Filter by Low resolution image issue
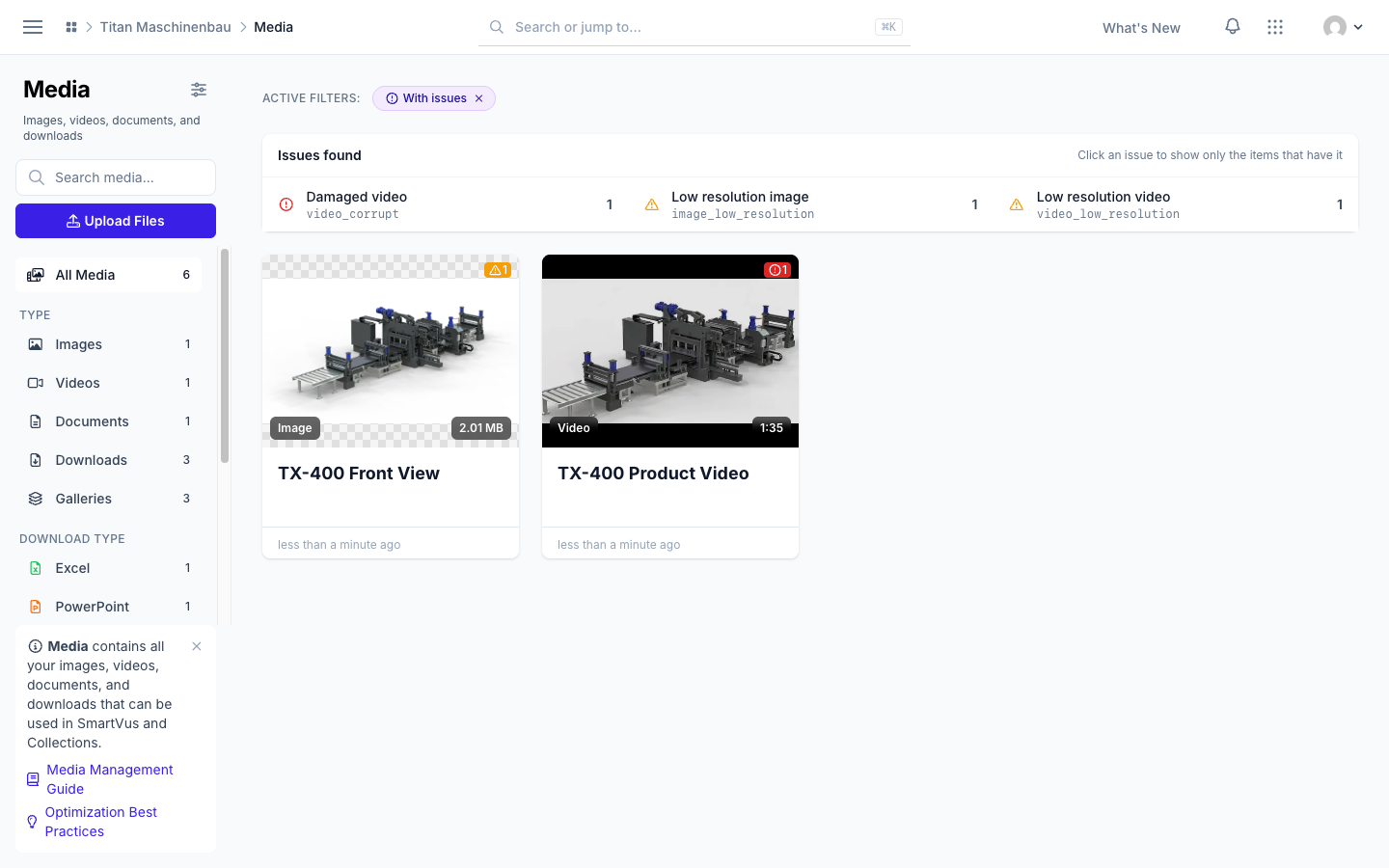The height and width of the screenshot is (868, 1389). 810,204
